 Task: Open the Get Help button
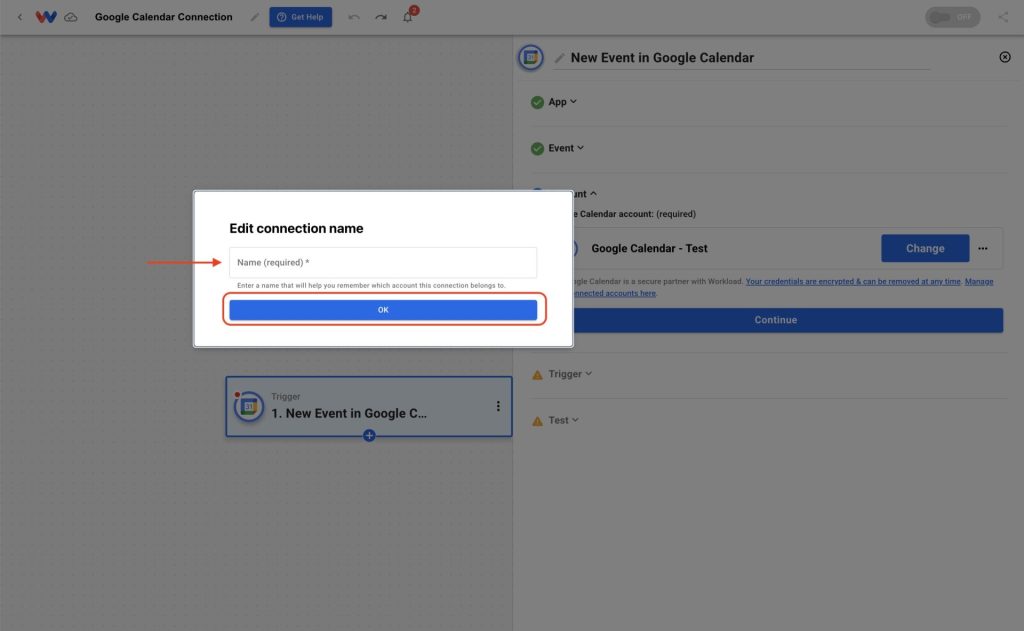(x=300, y=17)
